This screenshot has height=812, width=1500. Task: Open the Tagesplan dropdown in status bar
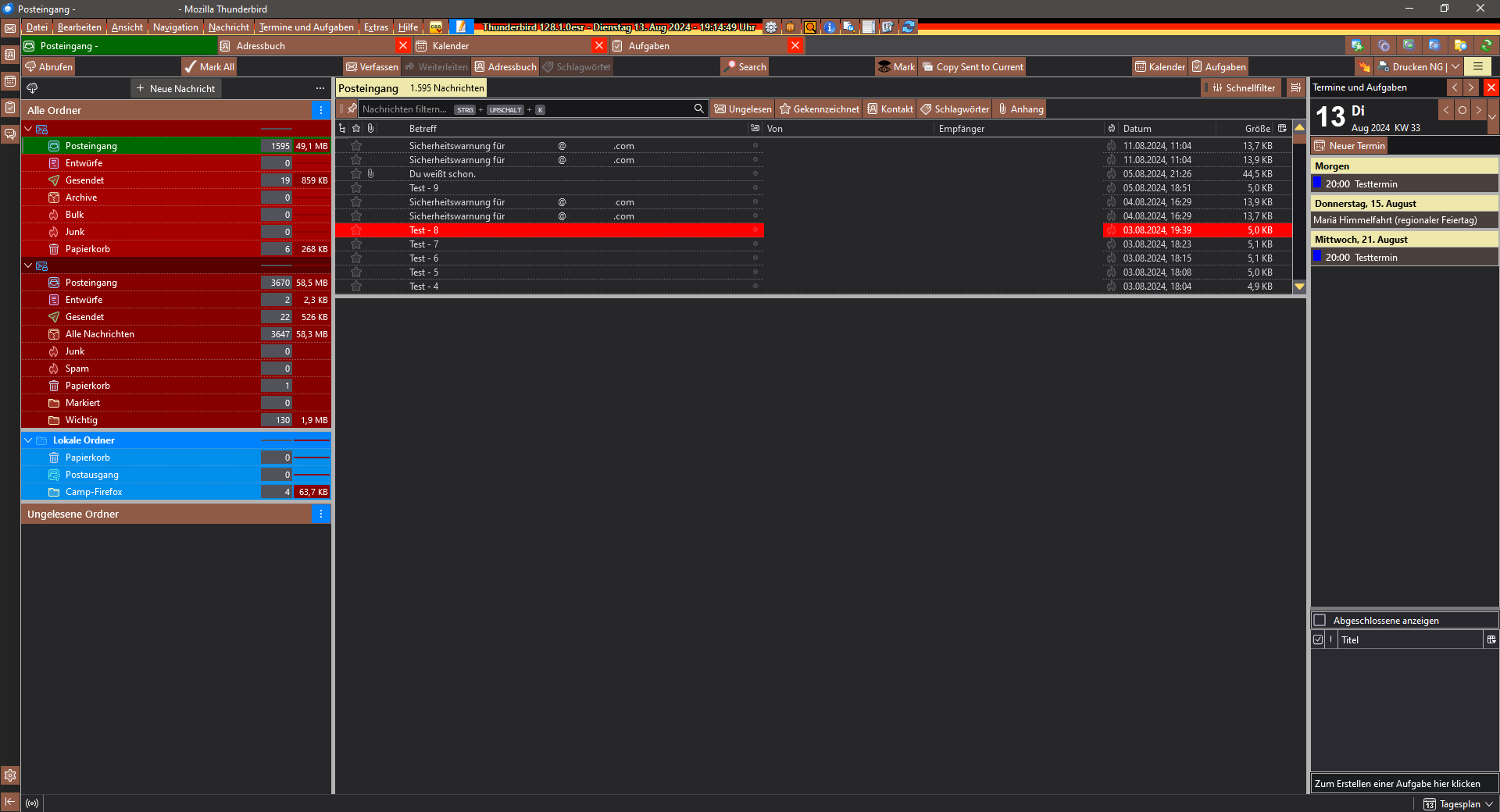tap(1489, 804)
